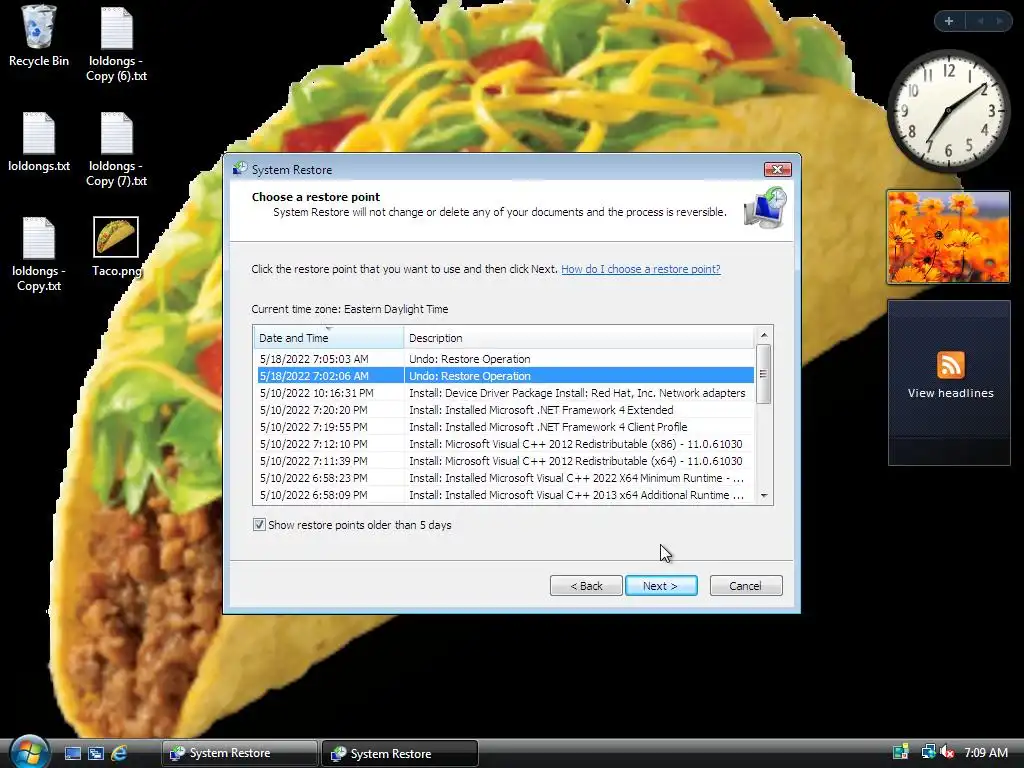The height and width of the screenshot is (768, 1024).
Task: Click the sidebar previous gadget page arrow
Action: (x=980, y=21)
